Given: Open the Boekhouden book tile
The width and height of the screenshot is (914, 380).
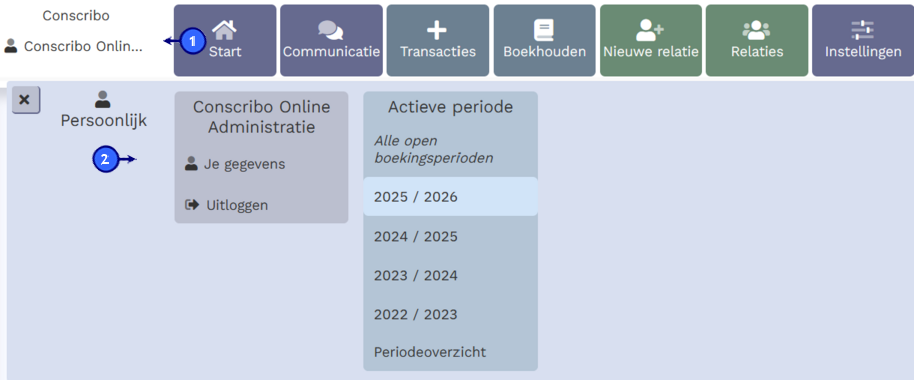Looking at the screenshot, I should [x=544, y=41].
